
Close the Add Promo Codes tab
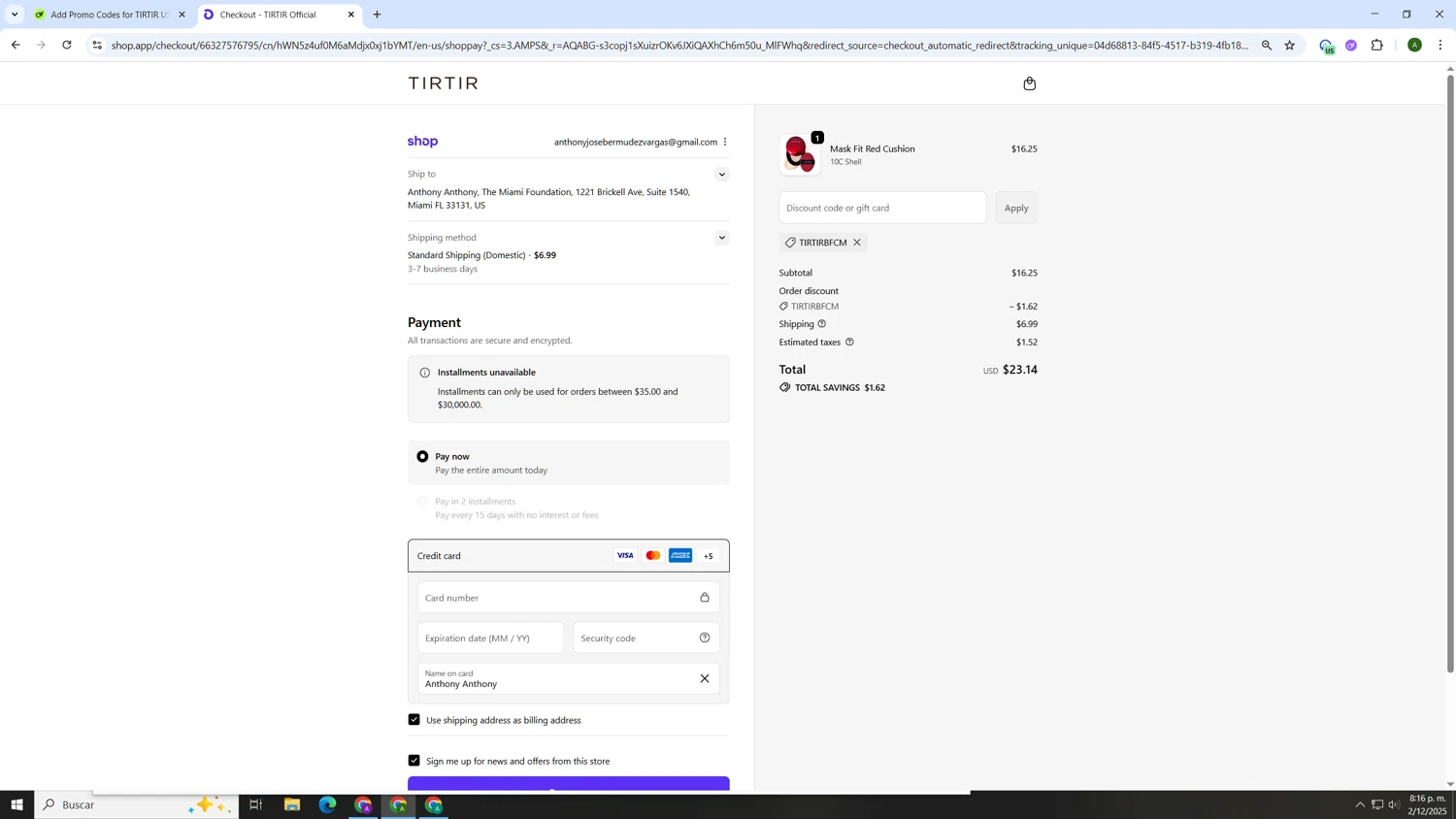point(182,15)
